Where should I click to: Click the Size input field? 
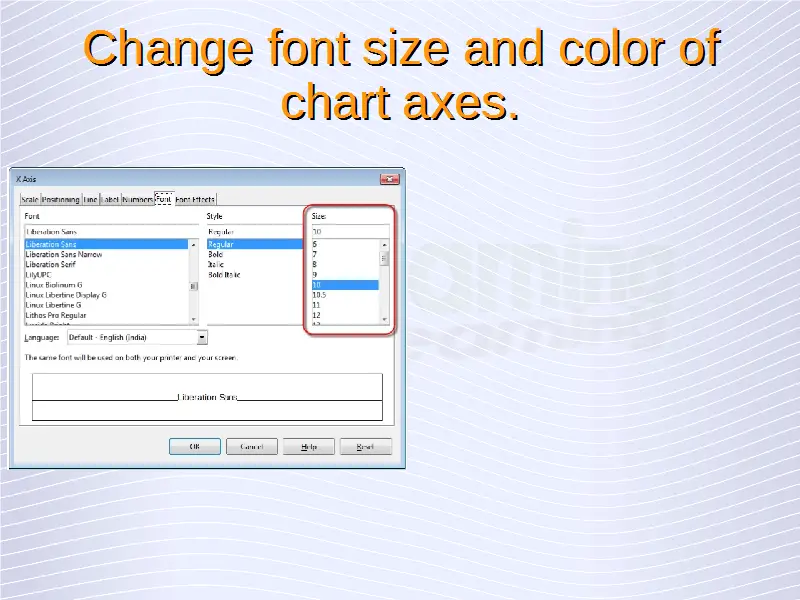pos(349,231)
